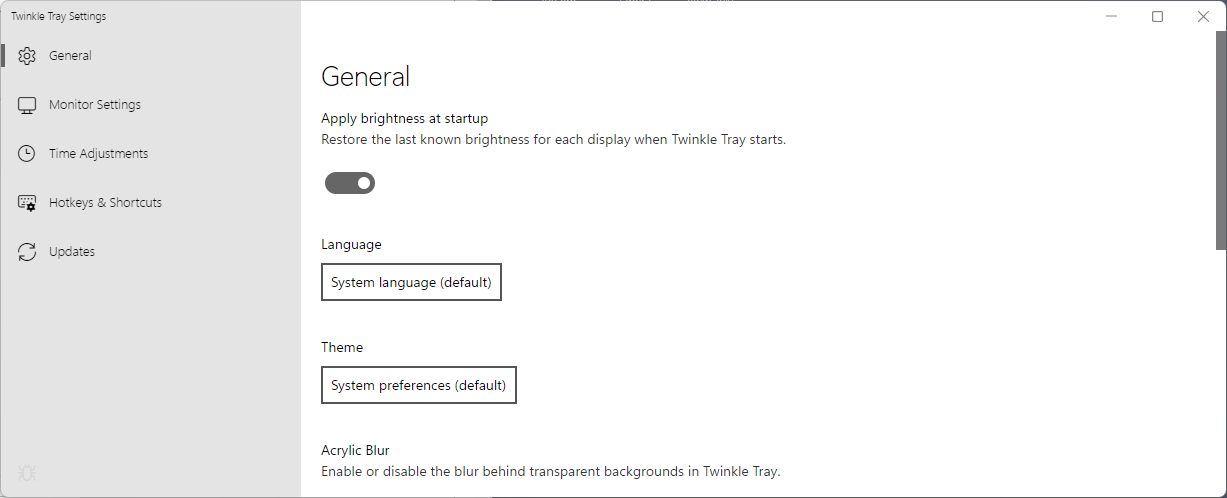Open the Monitor Settings text label
This screenshot has height=498, width=1227.
pos(95,105)
